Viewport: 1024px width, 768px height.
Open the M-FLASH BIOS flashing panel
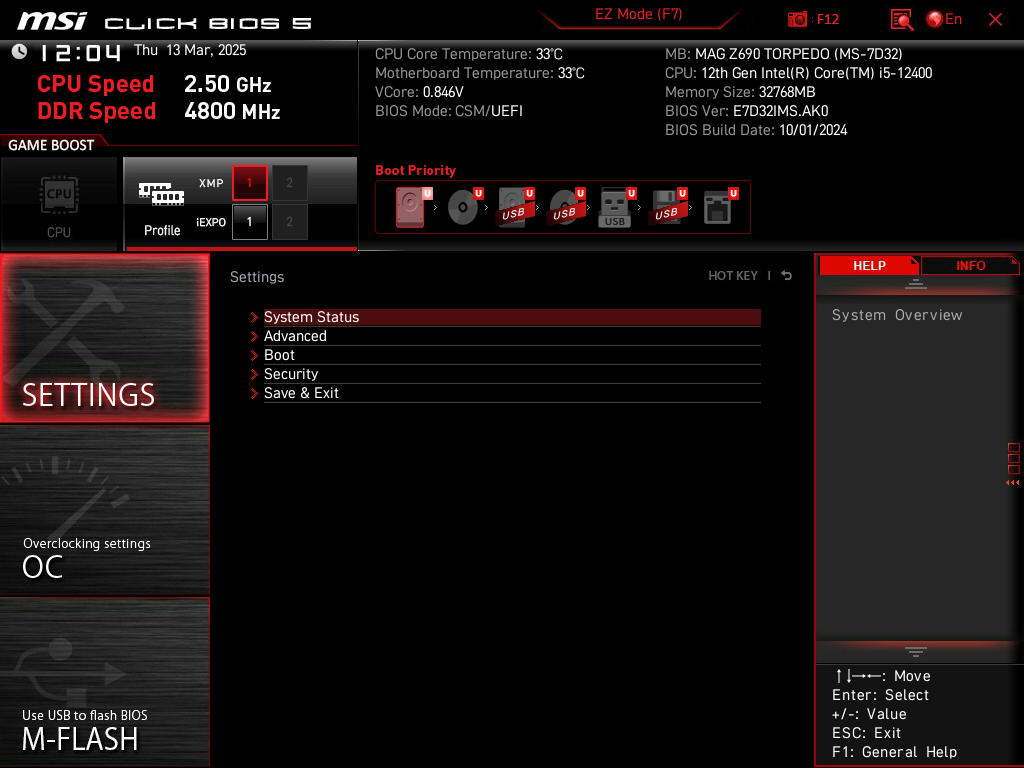[104, 682]
